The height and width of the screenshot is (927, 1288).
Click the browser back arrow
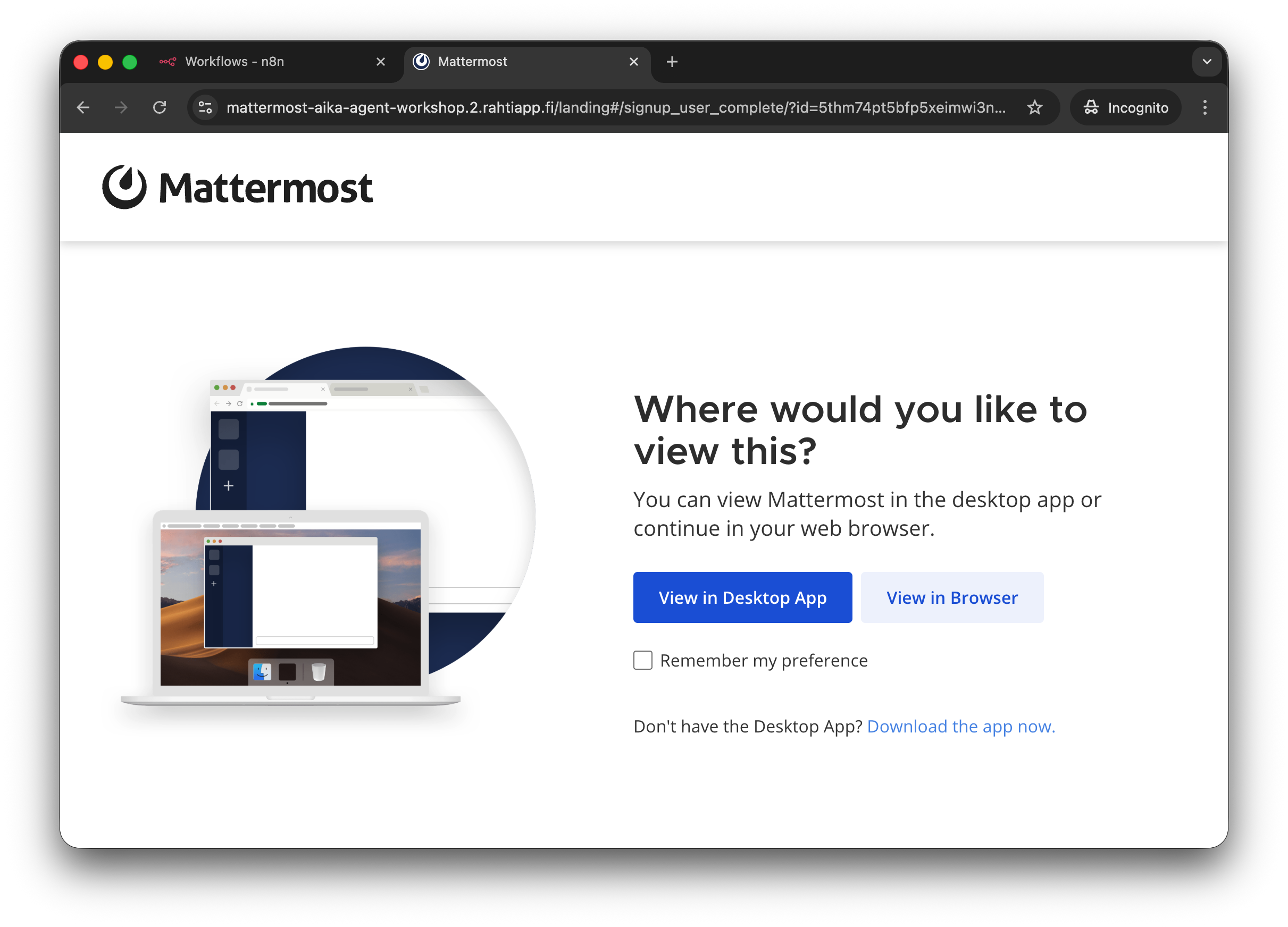[x=83, y=107]
